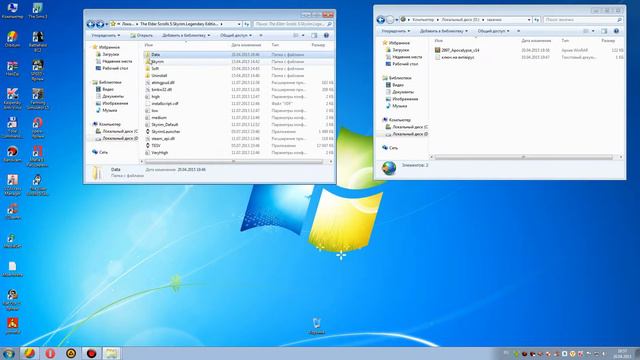The width and height of the screenshot is (640, 360).
Task: Select the steam_api.dll file
Action: 160,139
